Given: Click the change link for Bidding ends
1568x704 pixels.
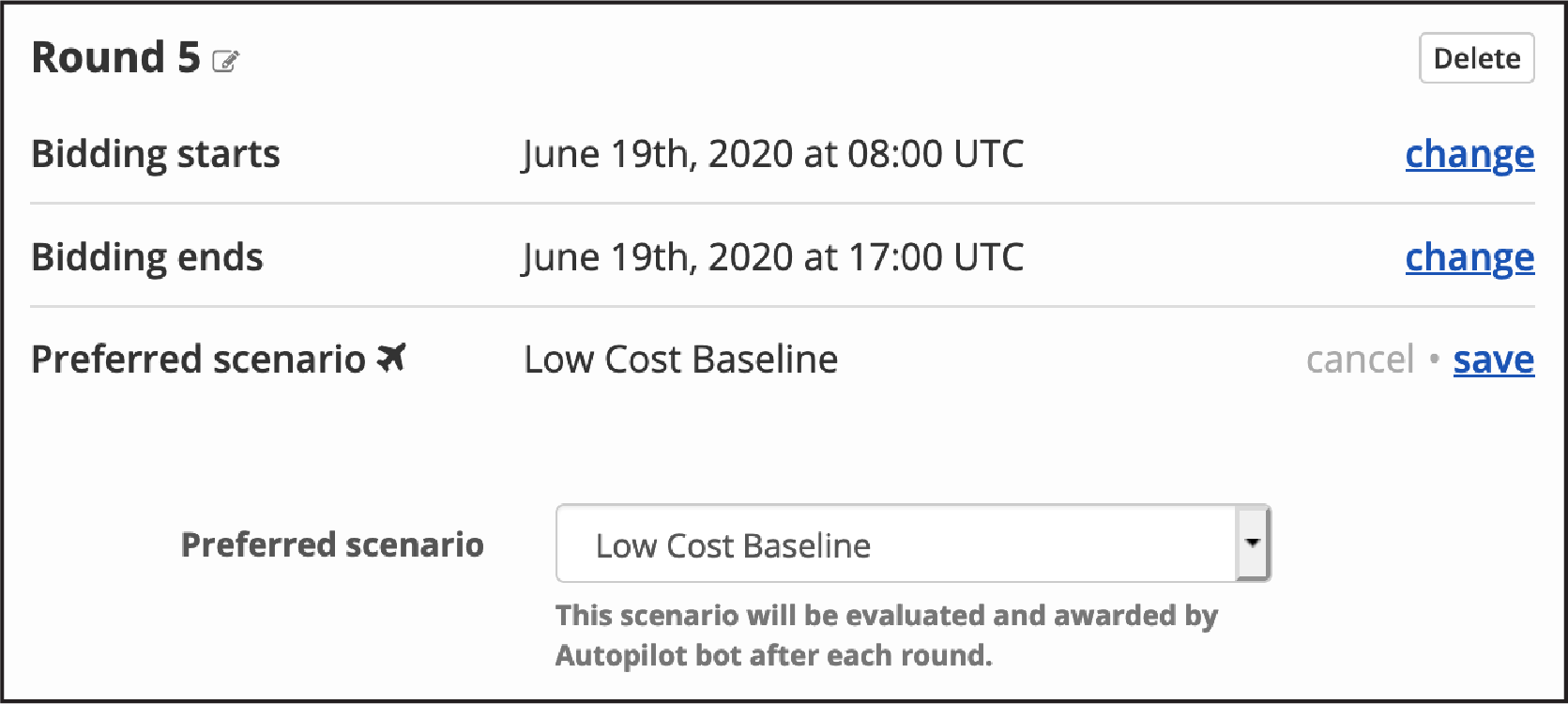Looking at the screenshot, I should point(1469,257).
